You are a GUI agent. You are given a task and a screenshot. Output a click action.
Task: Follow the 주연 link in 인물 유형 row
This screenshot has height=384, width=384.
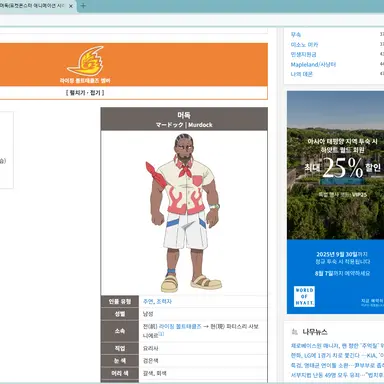pyautogui.click(x=148, y=301)
